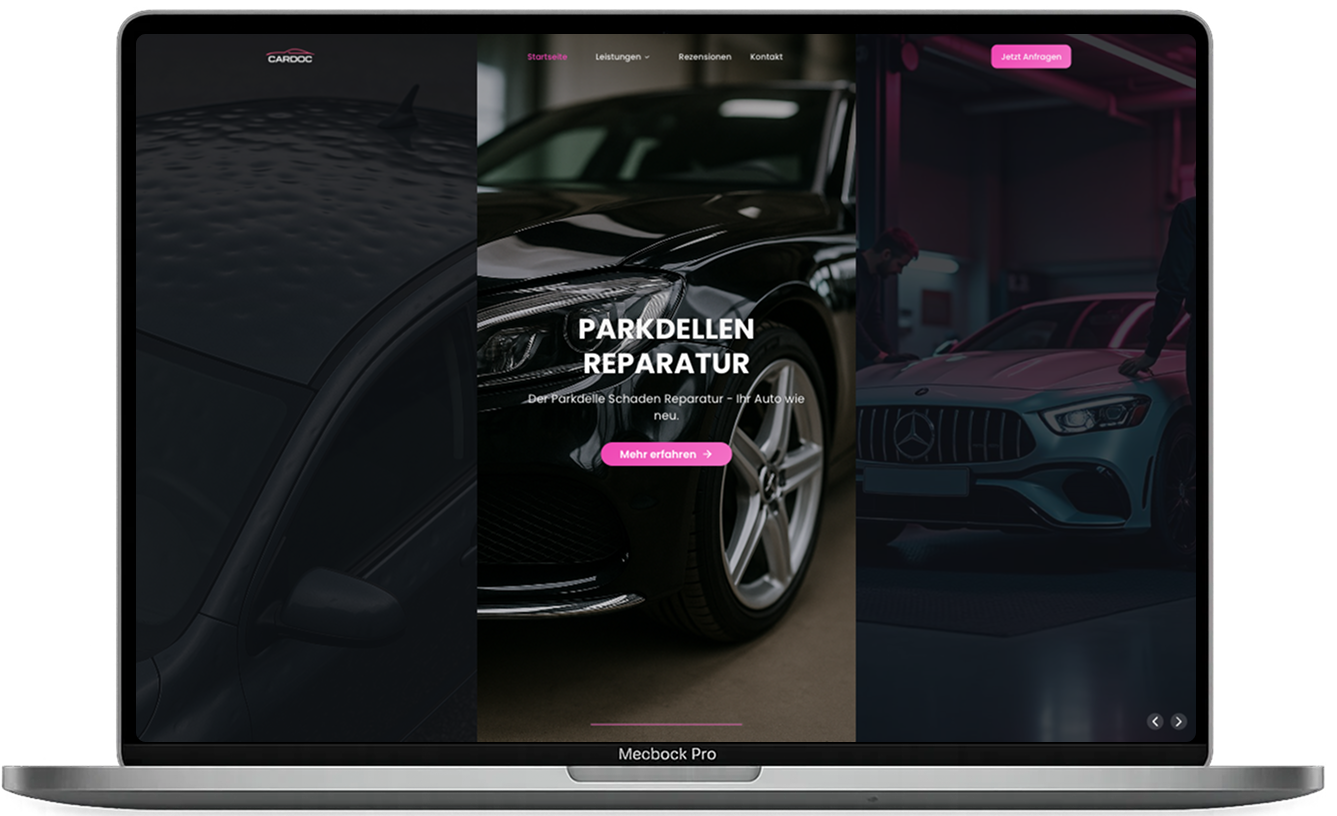Viewport: 1337px width, 816px height.
Task: Advance to the next slide arrow
Action: pos(1179,721)
